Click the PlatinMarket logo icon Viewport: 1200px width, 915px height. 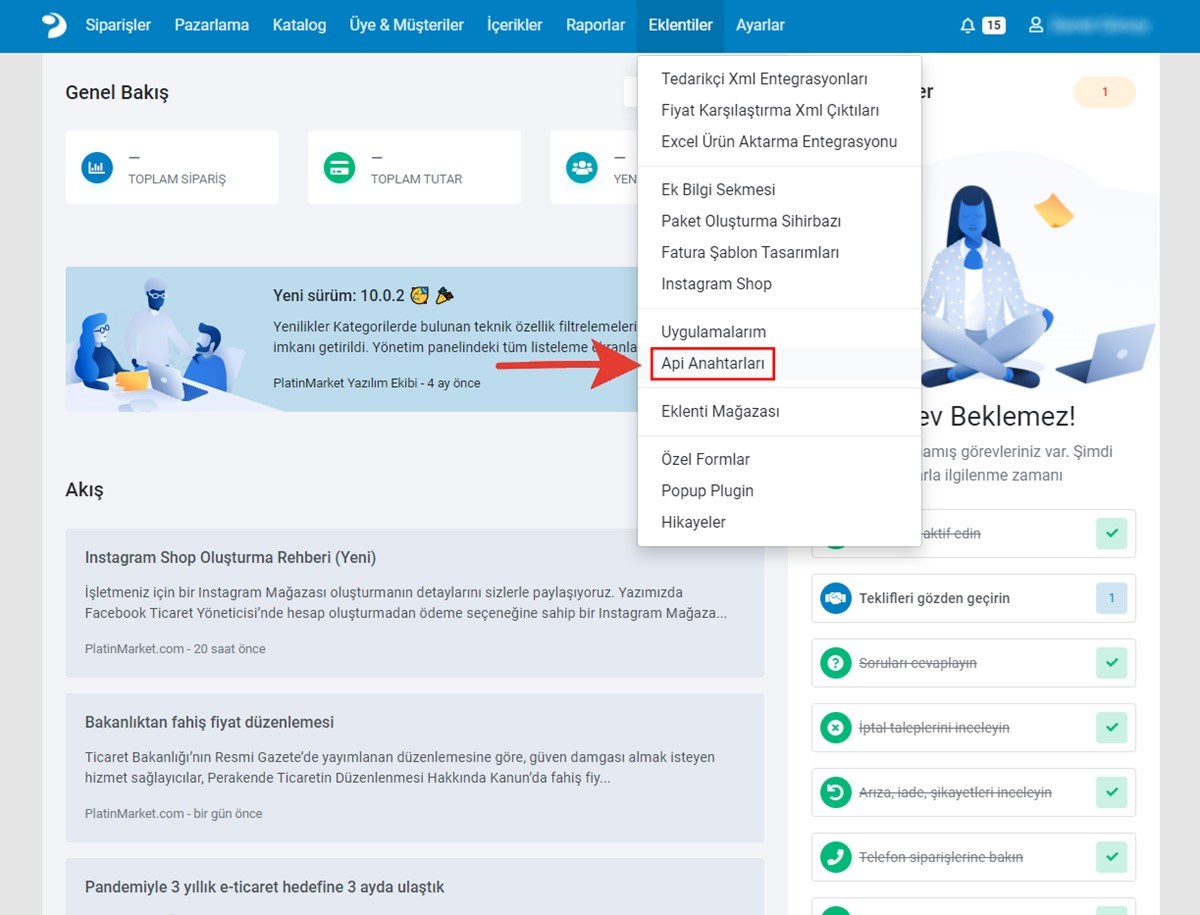click(x=54, y=25)
